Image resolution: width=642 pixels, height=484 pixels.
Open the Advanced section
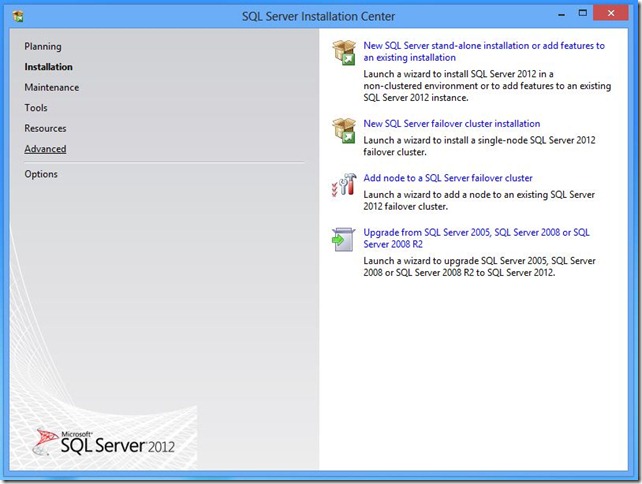point(45,149)
